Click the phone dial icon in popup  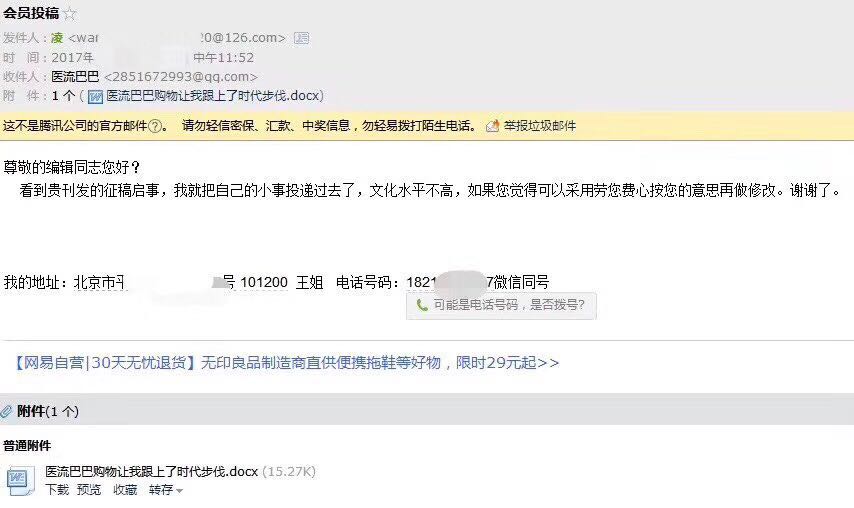click(422, 305)
